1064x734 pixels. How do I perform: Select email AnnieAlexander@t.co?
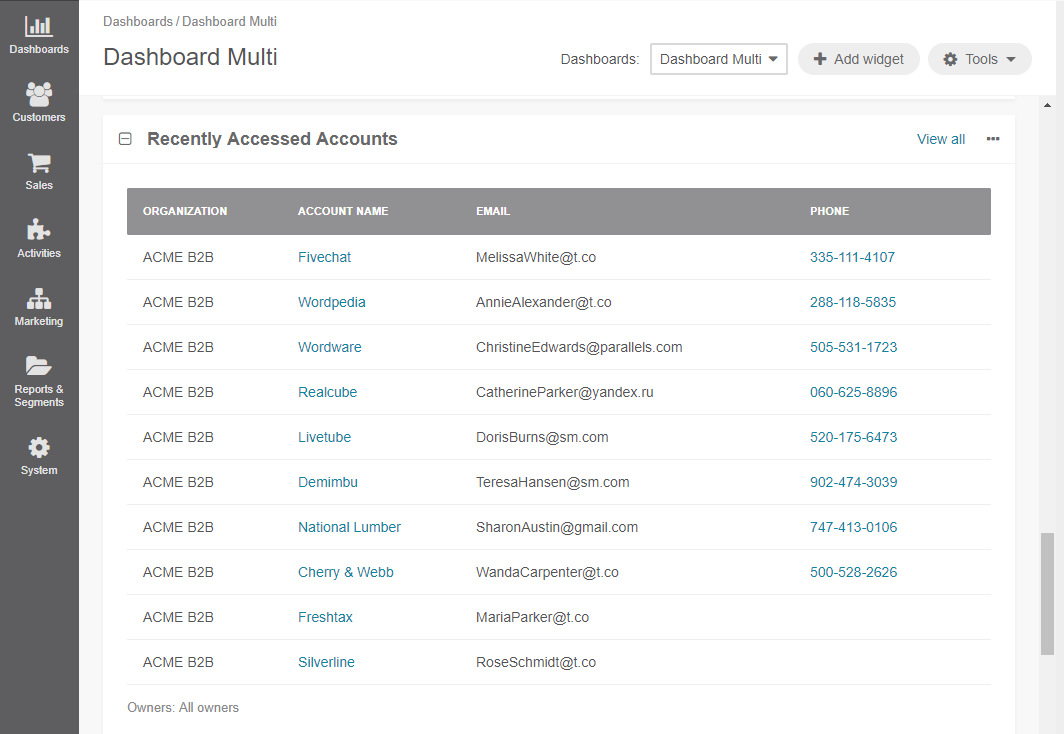(544, 302)
